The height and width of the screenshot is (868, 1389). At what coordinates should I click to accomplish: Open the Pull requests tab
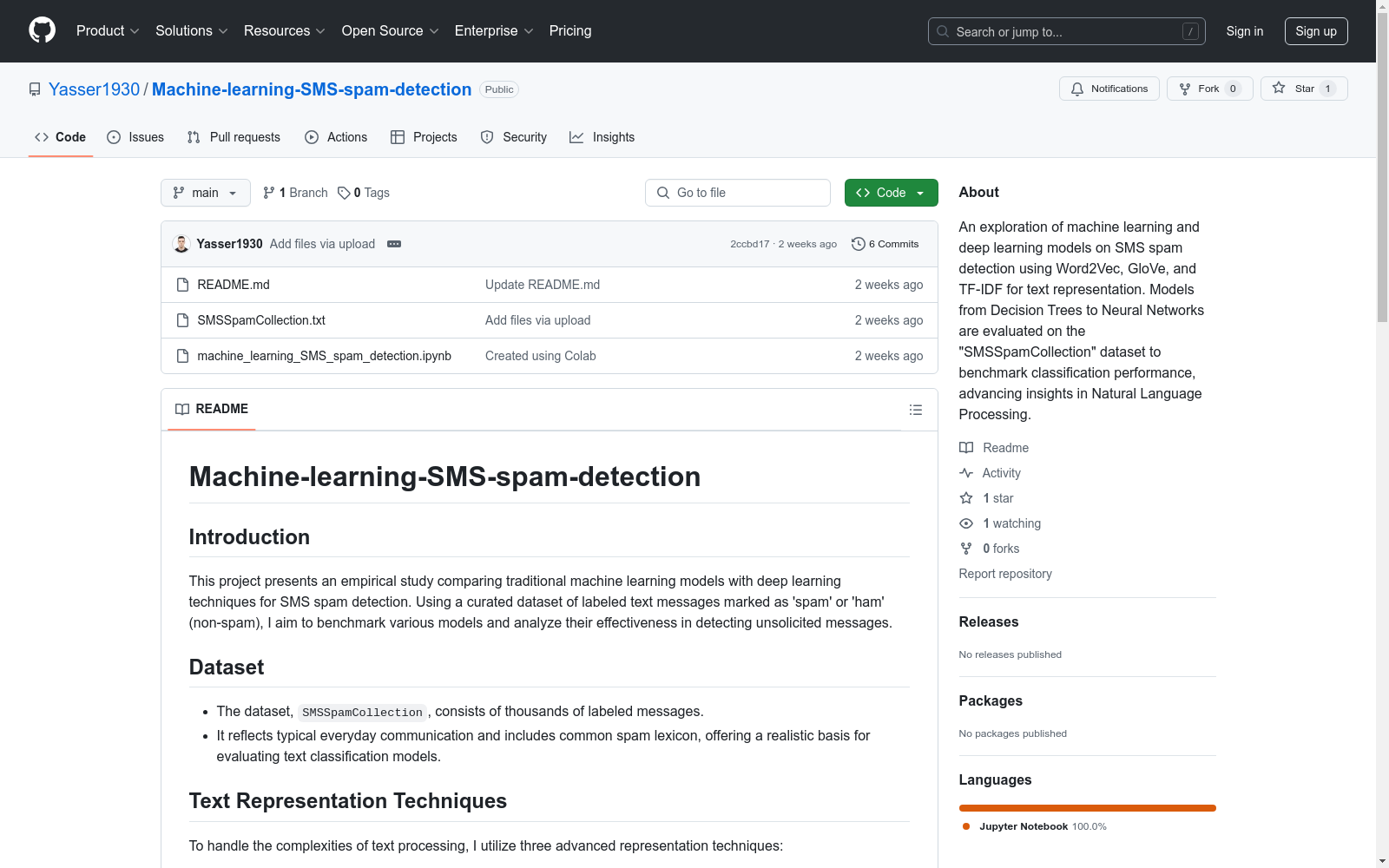click(x=234, y=137)
